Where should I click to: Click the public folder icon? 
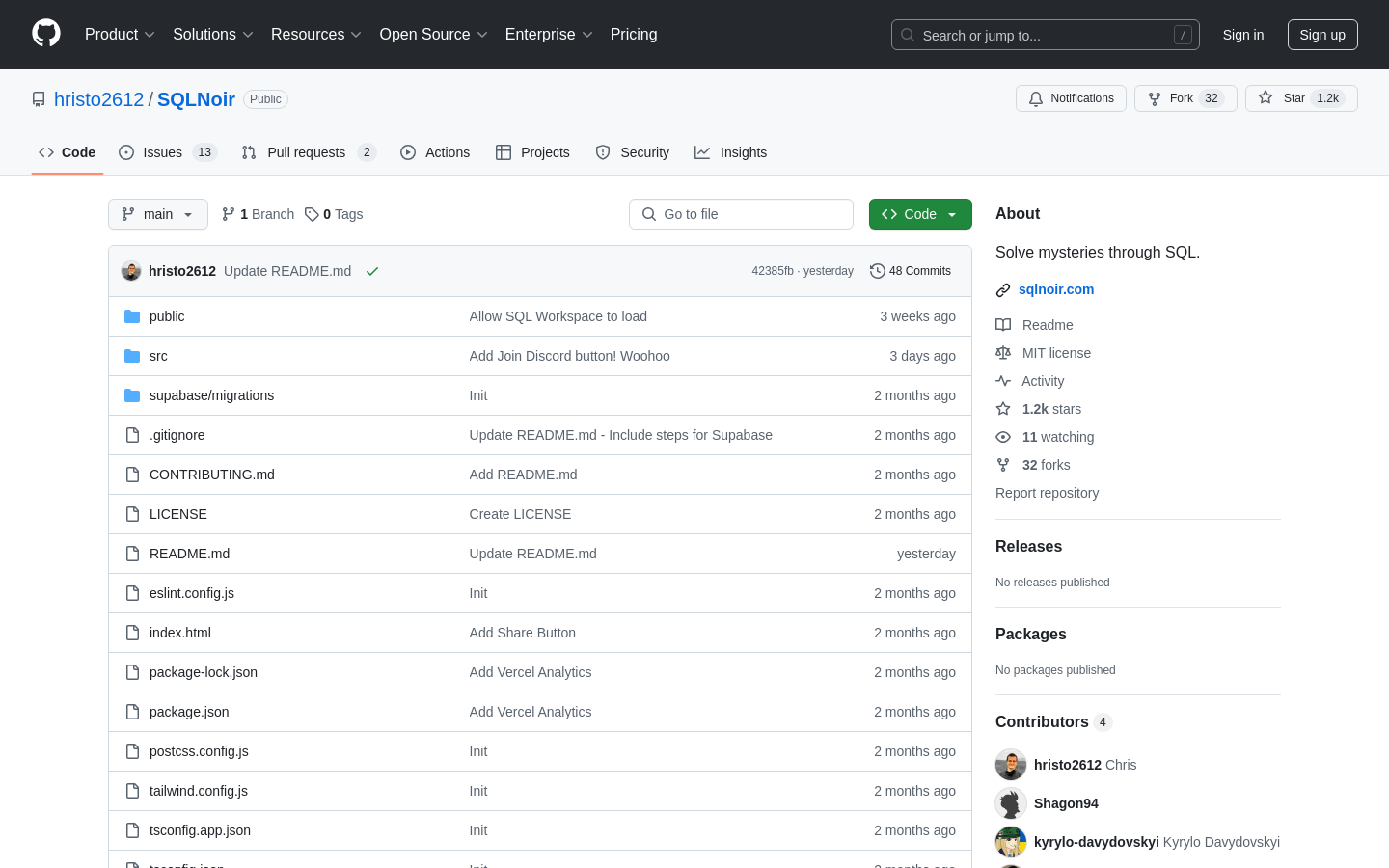(x=132, y=316)
